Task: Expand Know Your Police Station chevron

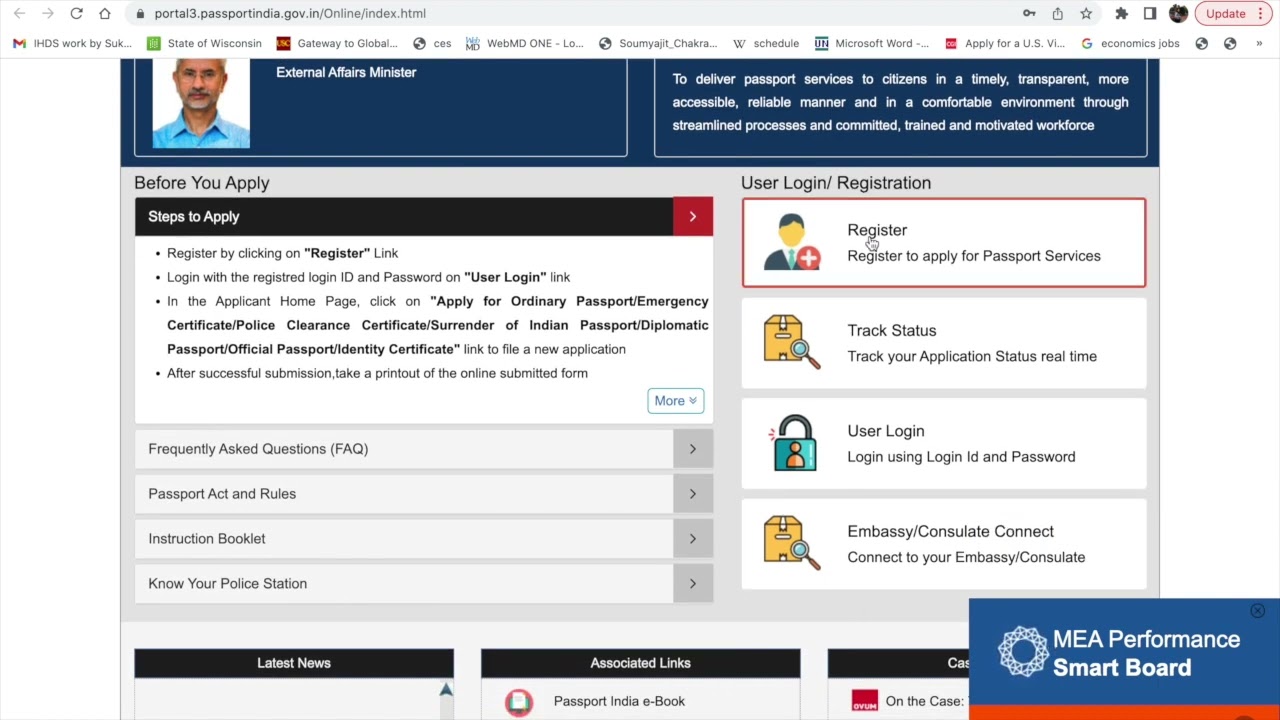Action: pyautogui.click(x=692, y=584)
